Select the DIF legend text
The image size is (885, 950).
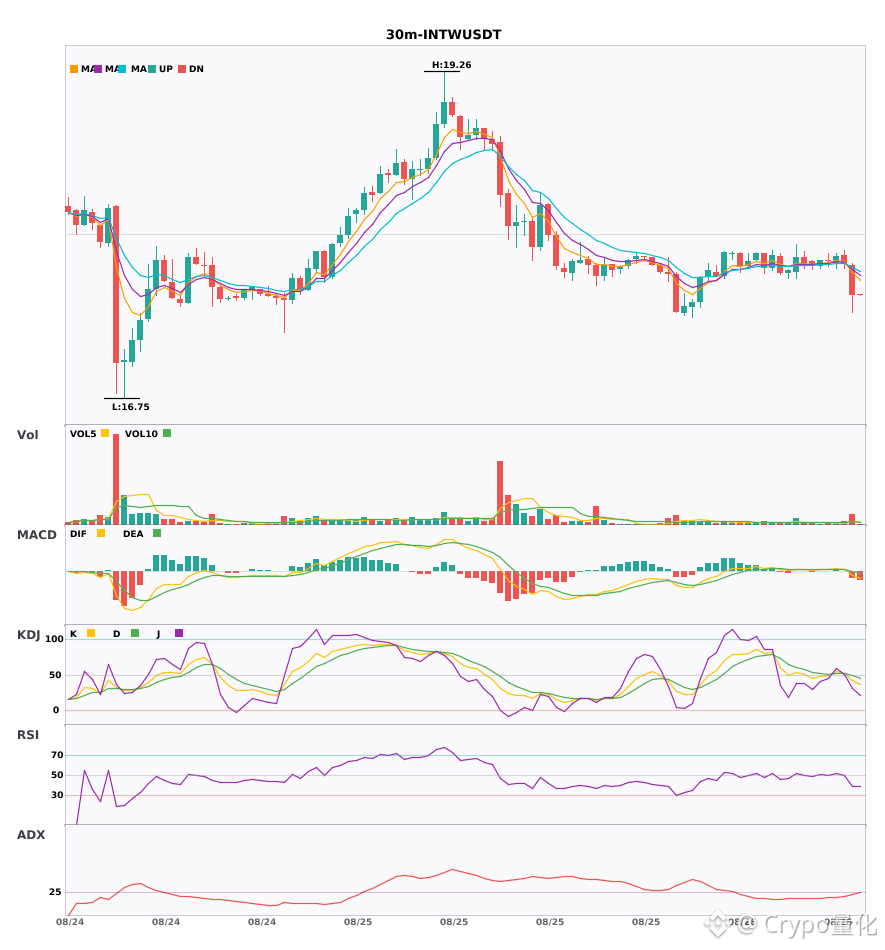pos(78,534)
